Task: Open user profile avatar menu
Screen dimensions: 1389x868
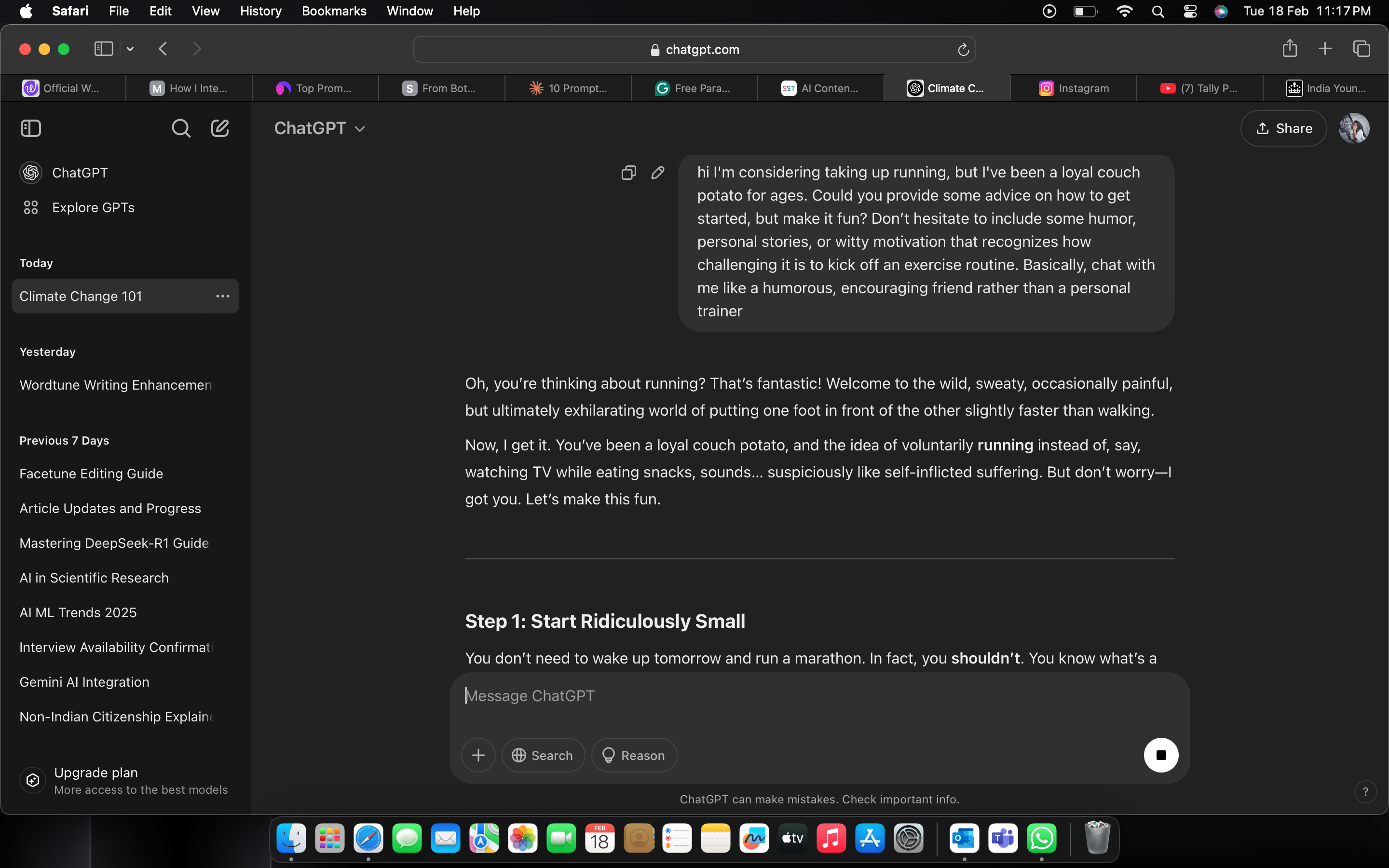Action: [x=1354, y=128]
